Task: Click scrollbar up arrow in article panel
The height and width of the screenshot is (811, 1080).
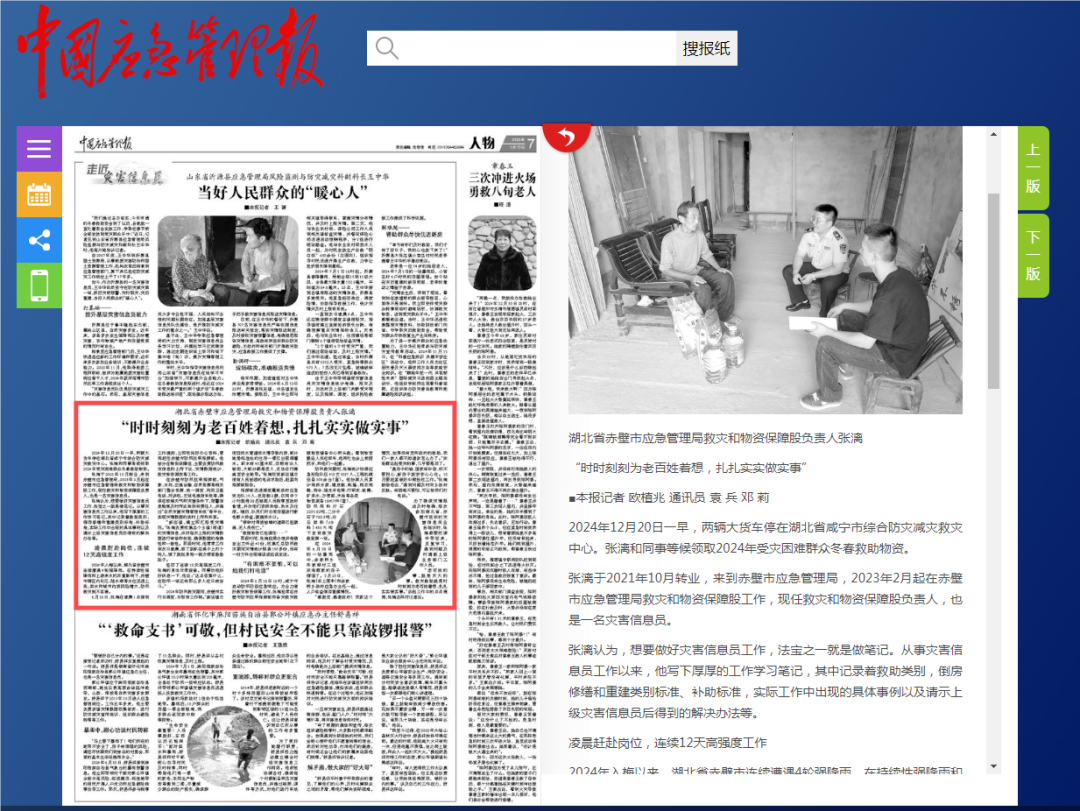Action: coord(993,134)
